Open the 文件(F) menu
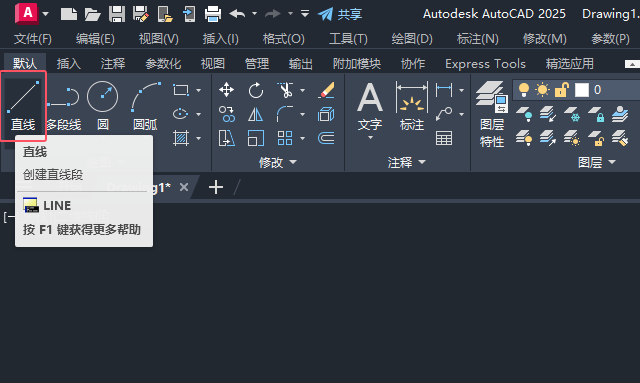Image resolution: width=640 pixels, height=383 pixels. pos(33,39)
